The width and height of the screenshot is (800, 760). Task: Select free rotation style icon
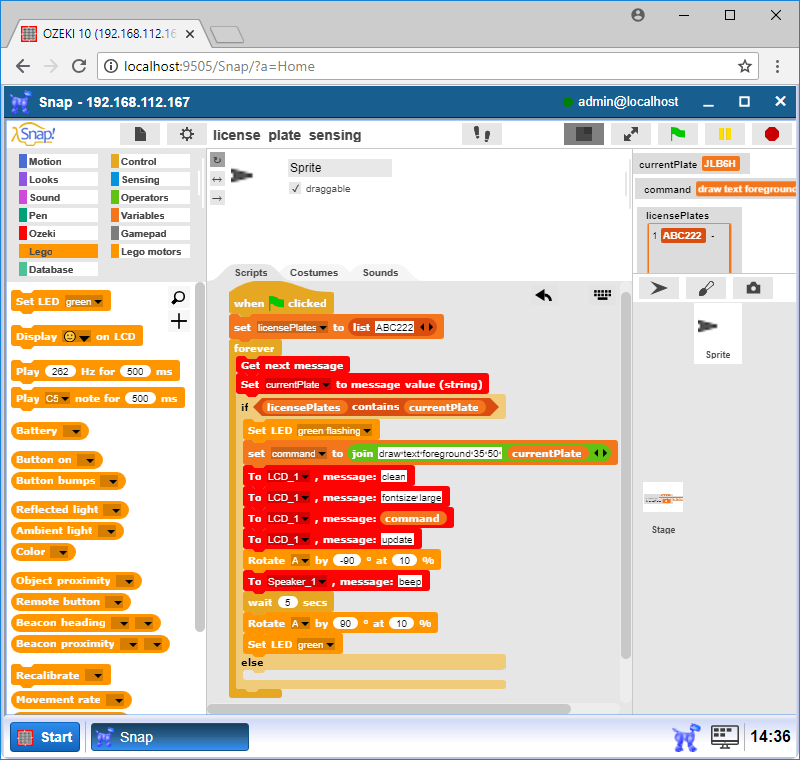tap(217, 160)
